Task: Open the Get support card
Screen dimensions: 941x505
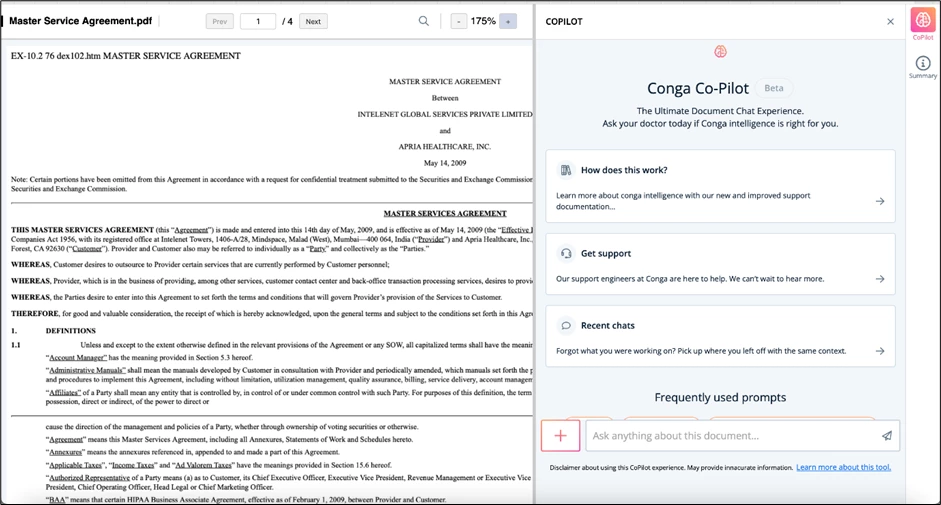Action: click(x=720, y=264)
